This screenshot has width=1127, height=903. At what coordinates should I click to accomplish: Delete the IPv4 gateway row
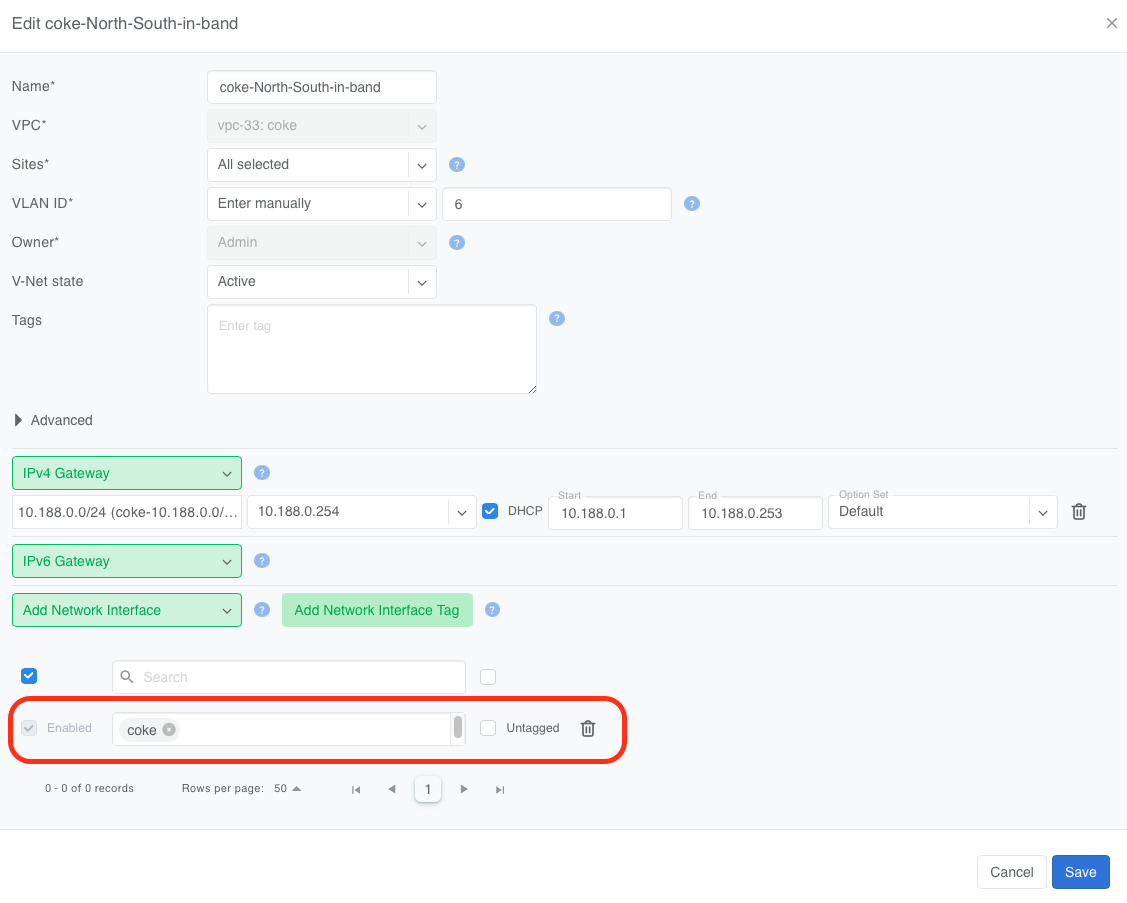click(1079, 512)
